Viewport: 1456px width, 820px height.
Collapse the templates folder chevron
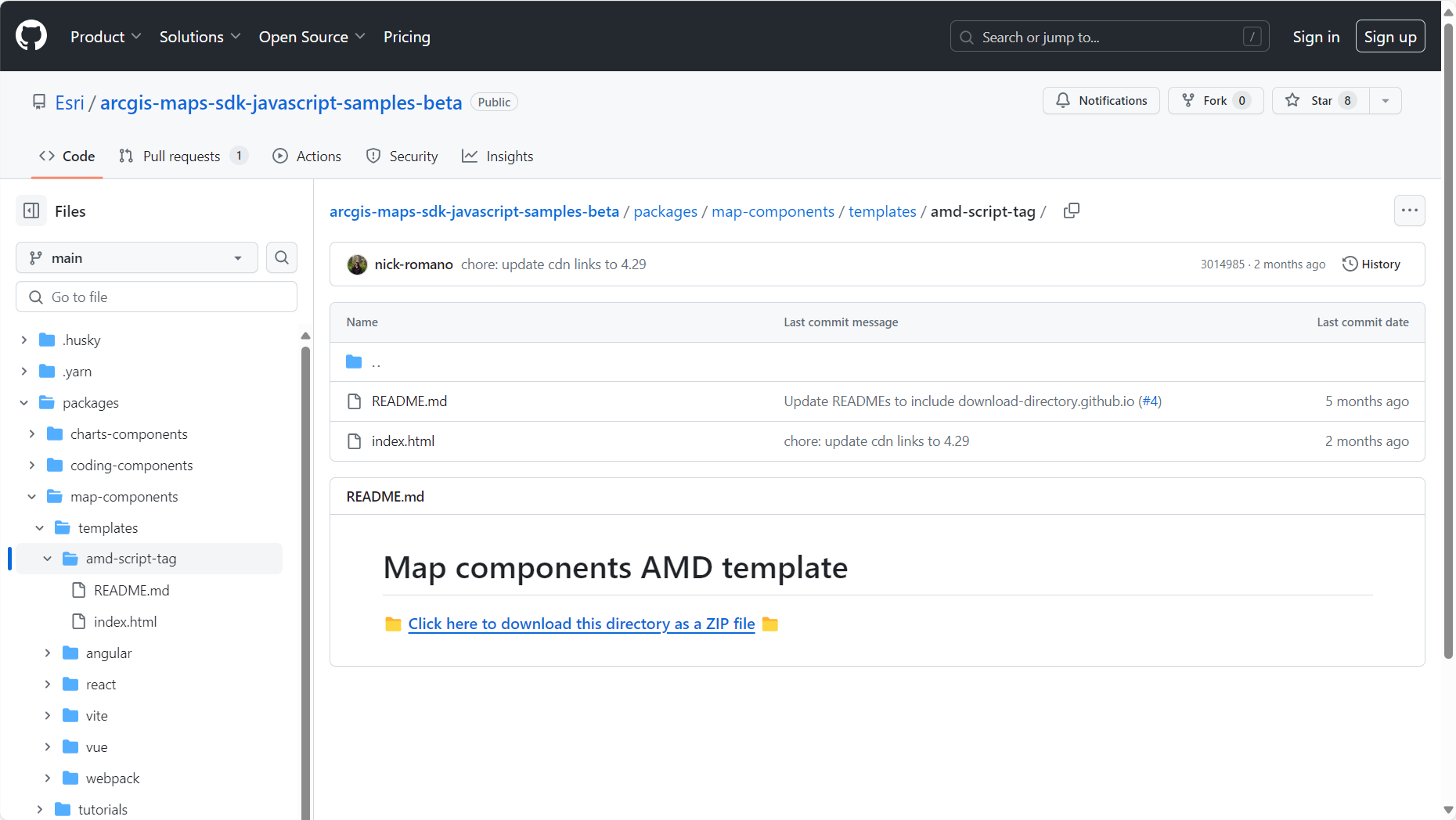39,527
